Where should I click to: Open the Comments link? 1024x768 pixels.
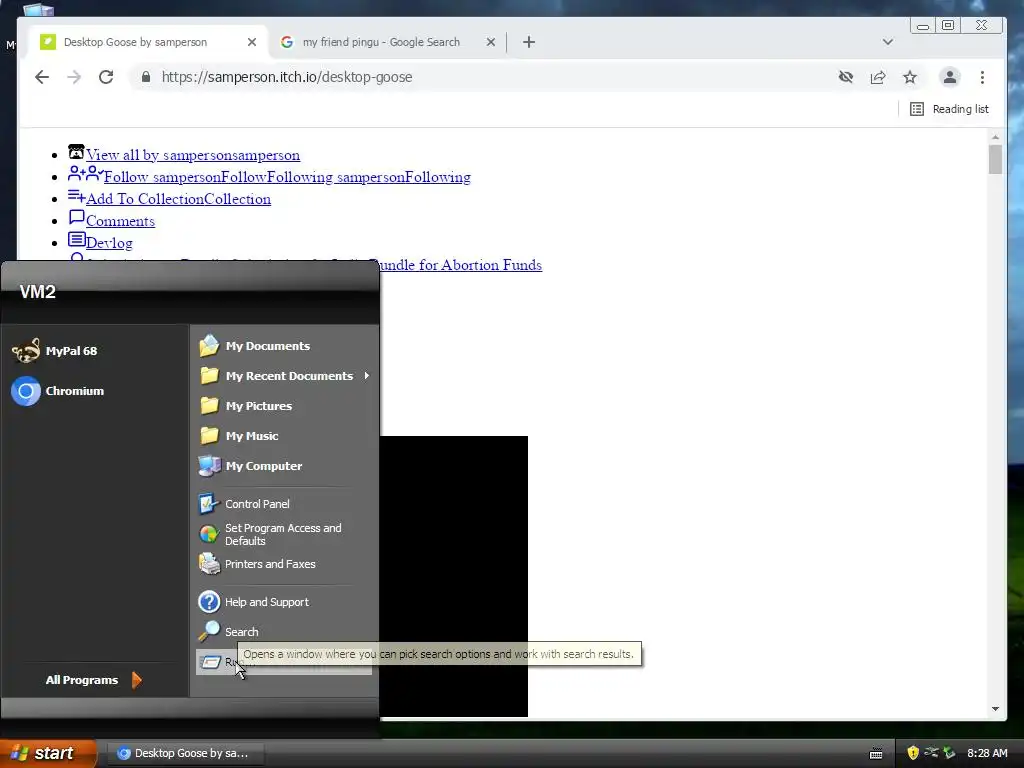(x=120, y=221)
